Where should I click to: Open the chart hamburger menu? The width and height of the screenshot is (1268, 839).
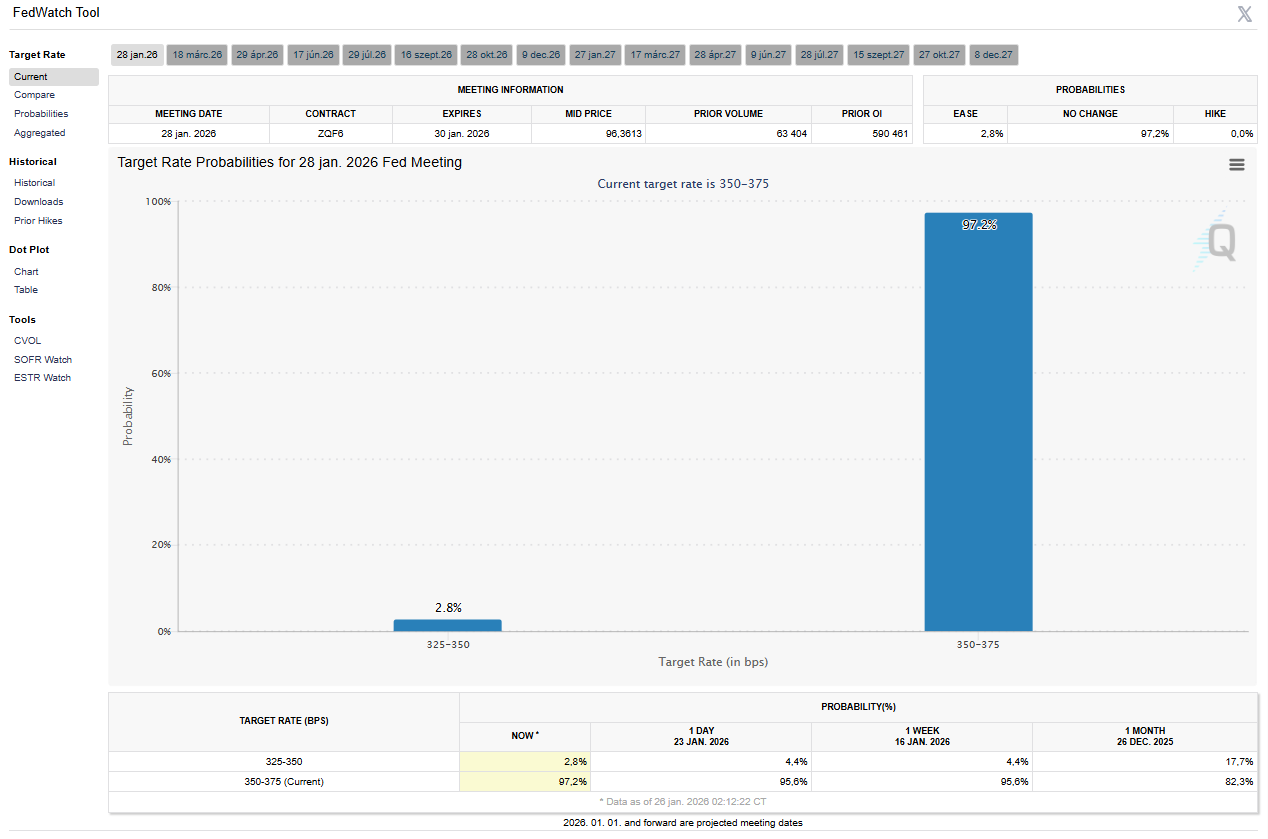point(1236,165)
